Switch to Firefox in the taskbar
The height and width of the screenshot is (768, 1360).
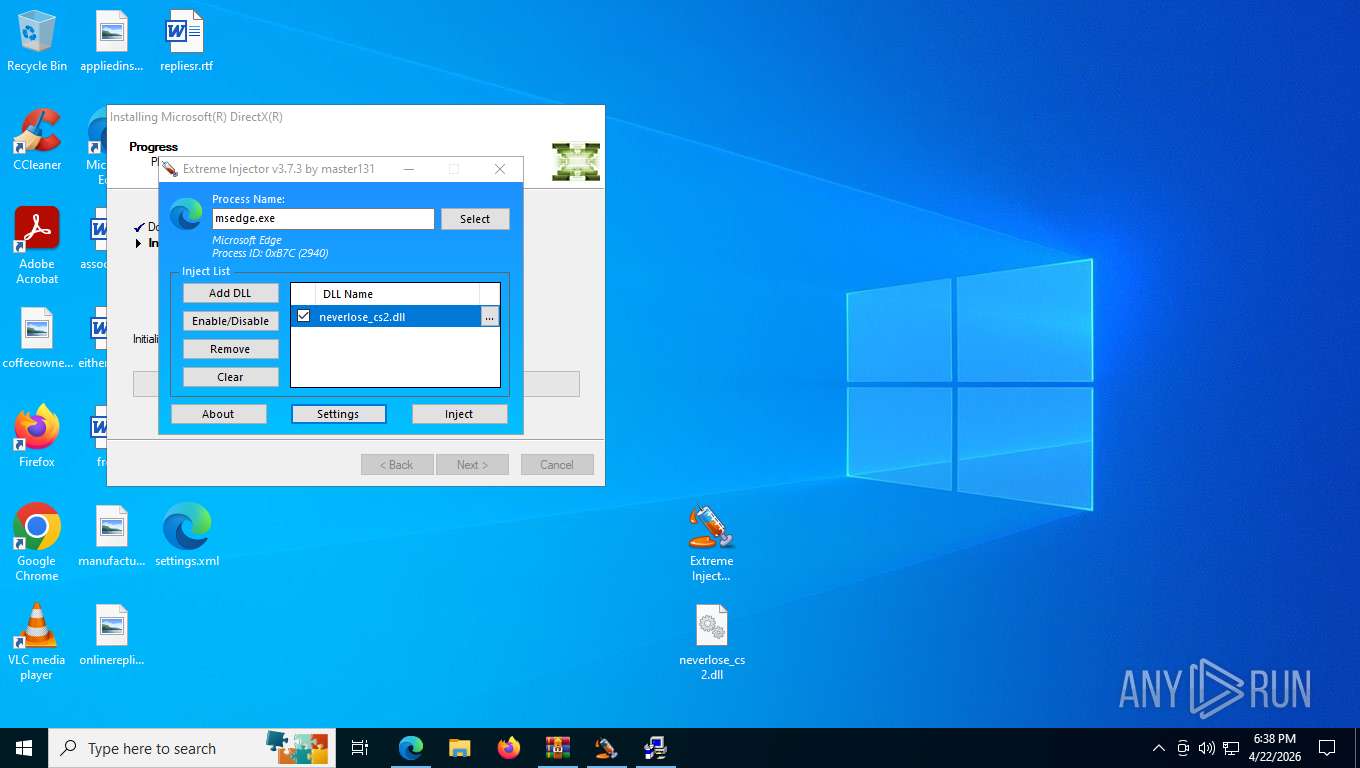tap(509, 748)
